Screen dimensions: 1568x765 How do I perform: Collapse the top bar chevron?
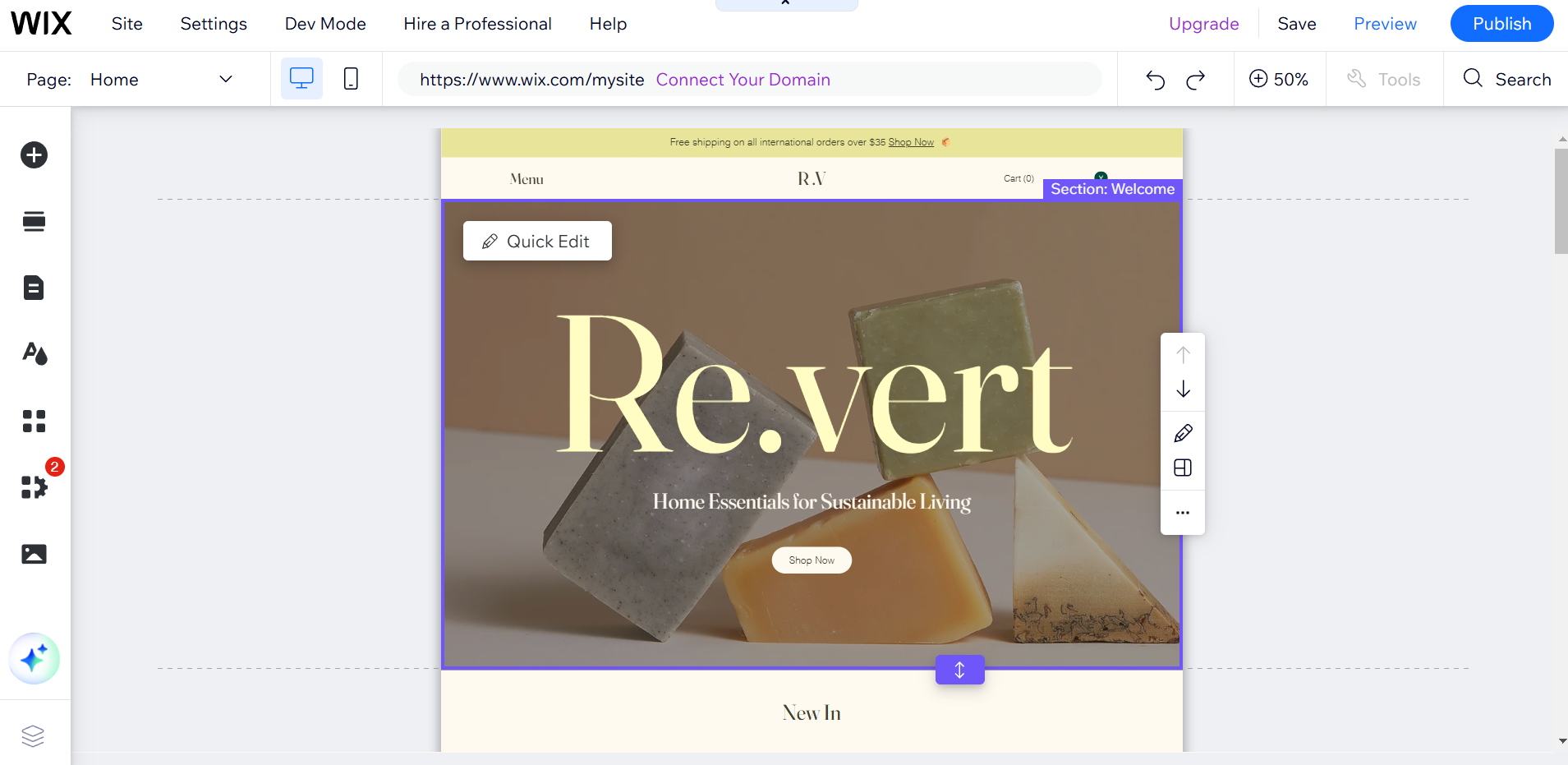point(786,3)
